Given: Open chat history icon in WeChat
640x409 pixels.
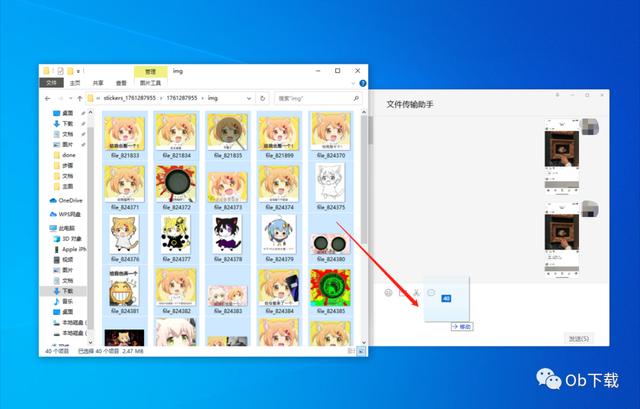Looking at the screenshot, I should pyautogui.click(x=431, y=293).
